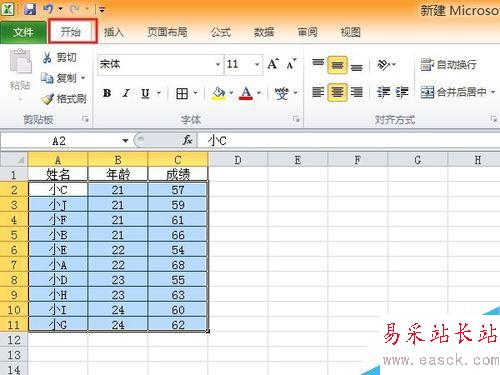Open the 公式 tab
The width and height of the screenshot is (500, 375).
tap(221, 32)
